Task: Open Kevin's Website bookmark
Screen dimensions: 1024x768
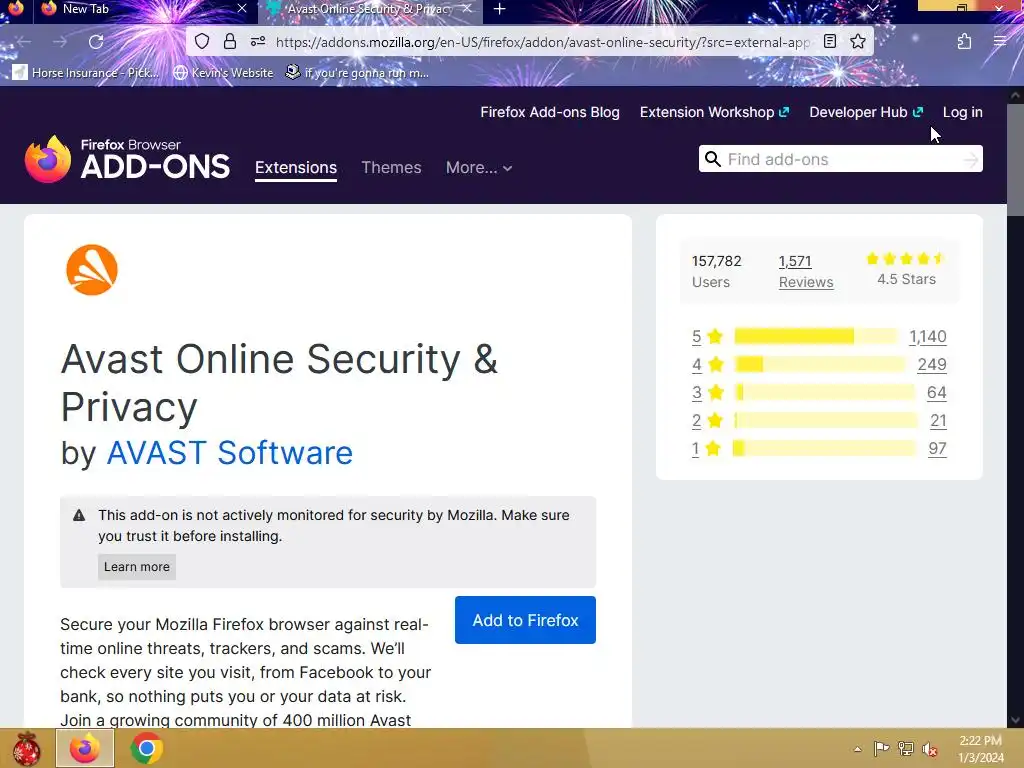Action: [x=223, y=72]
